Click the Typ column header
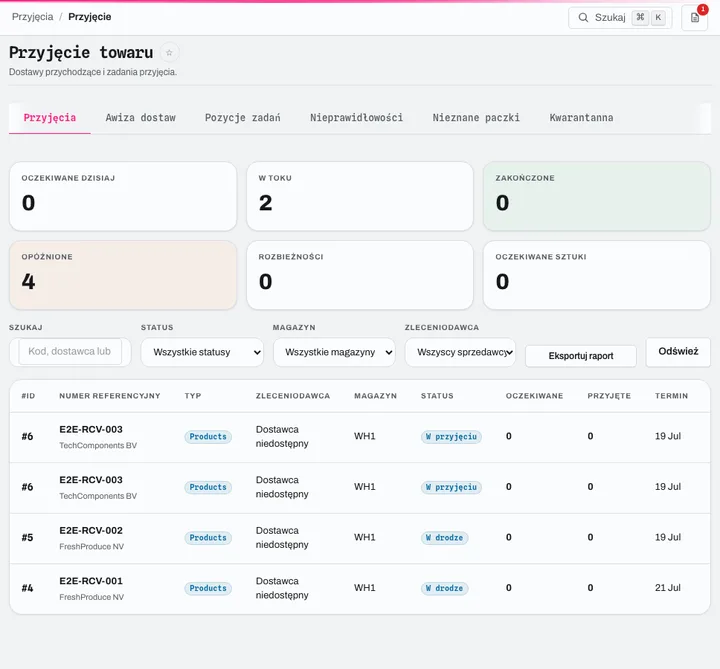Image resolution: width=720 pixels, height=669 pixels. click(x=193, y=396)
